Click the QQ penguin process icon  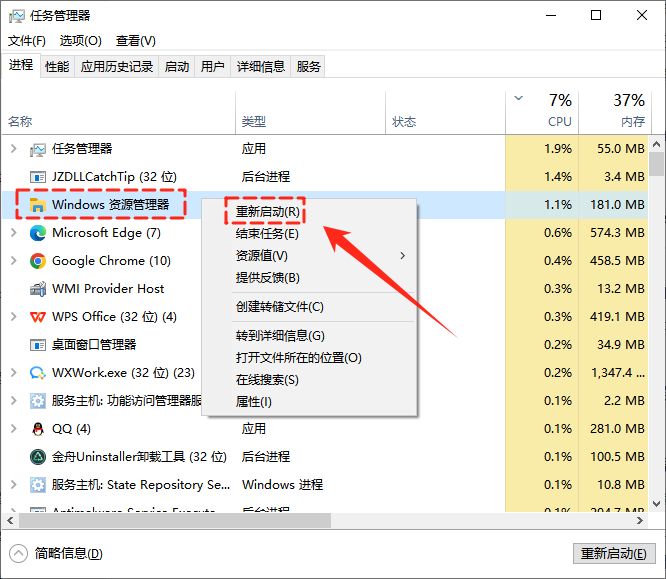point(38,429)
